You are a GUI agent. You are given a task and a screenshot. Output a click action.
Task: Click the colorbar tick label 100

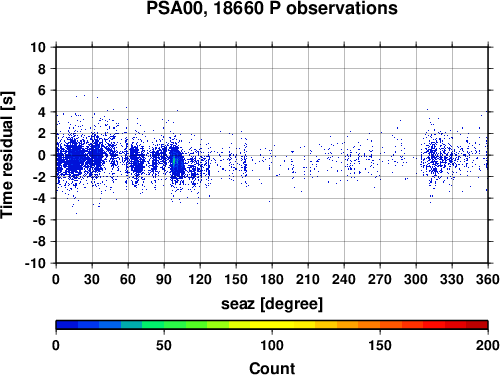coord(272,346)
